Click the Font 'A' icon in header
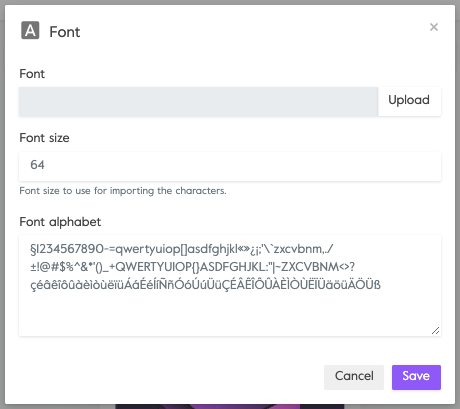This screenshot has height=409, width=460. click(30, 30)
